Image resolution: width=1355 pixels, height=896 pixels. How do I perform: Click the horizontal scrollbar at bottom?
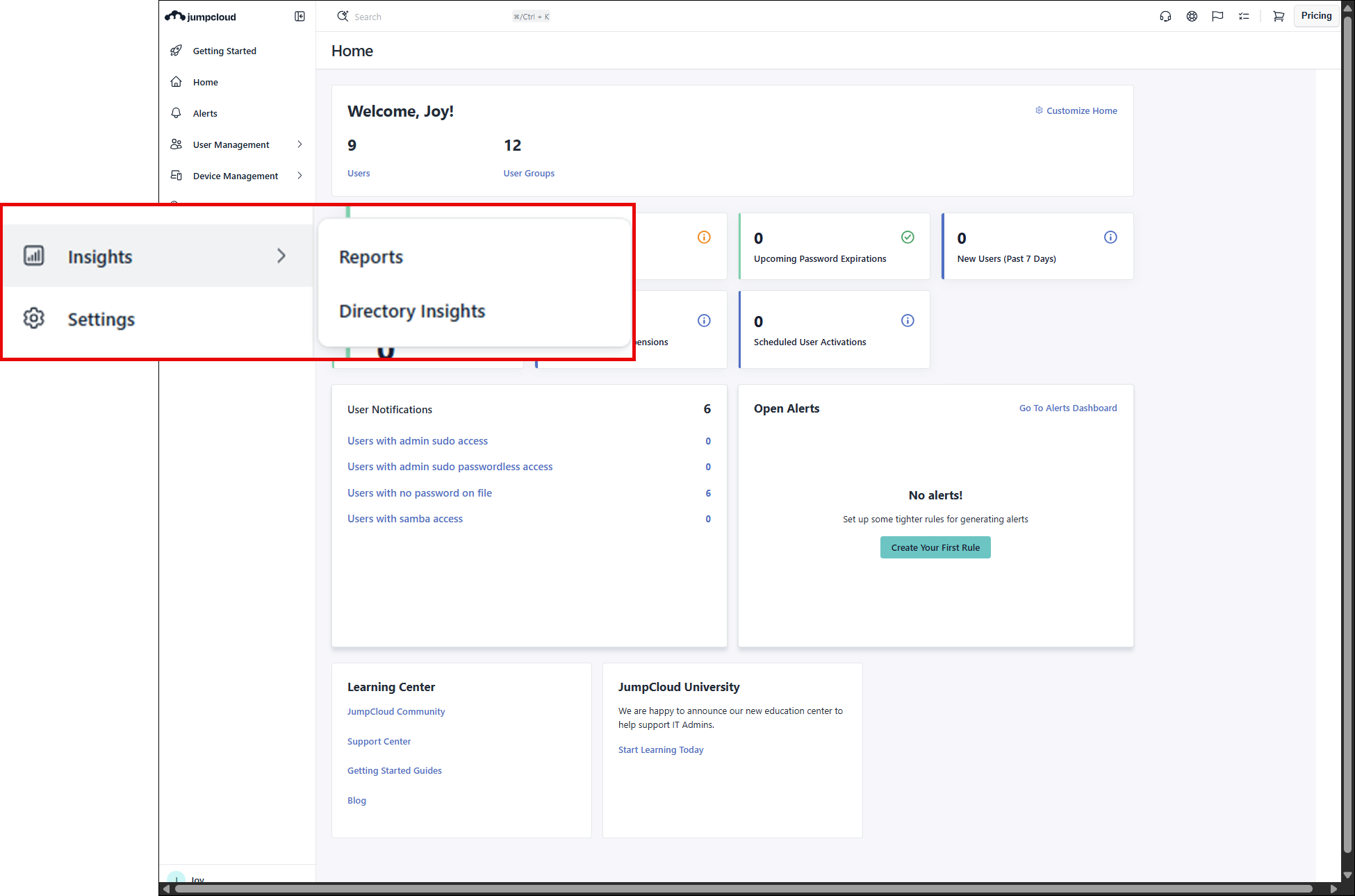tap(744, 889)
